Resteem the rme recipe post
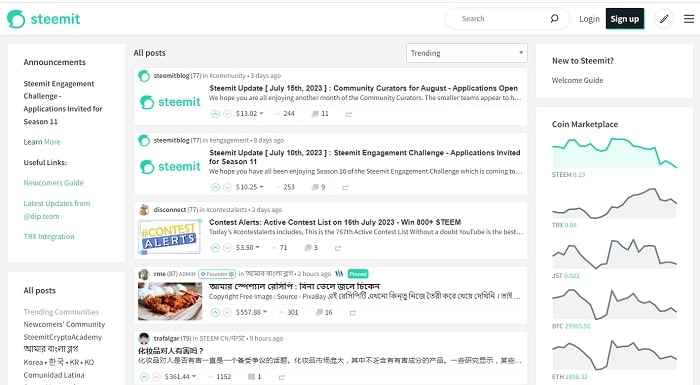 tap(353, 313)
